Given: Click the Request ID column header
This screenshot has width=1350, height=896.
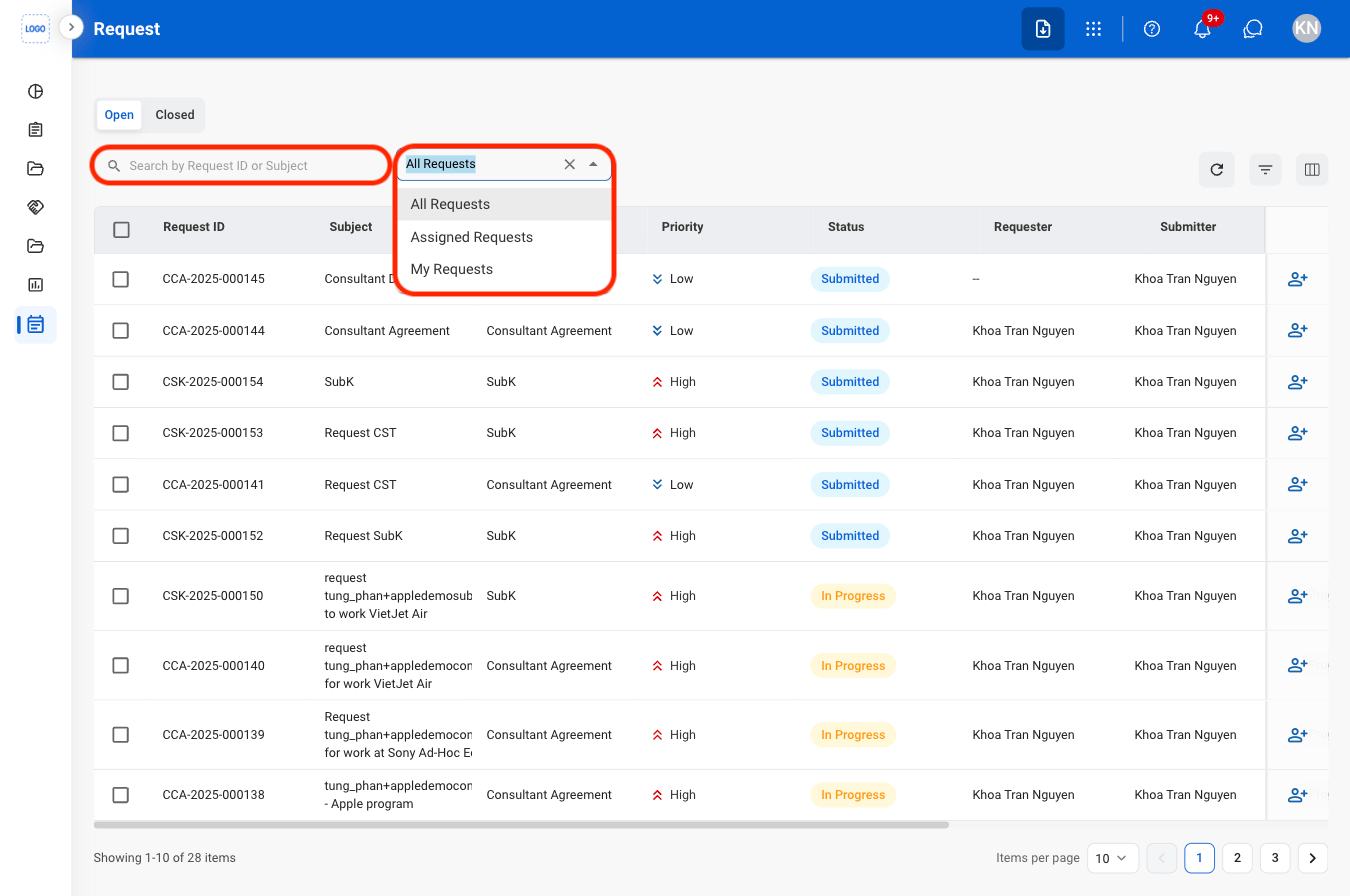Looking at the screenshot, I should [x=194, y=227].
